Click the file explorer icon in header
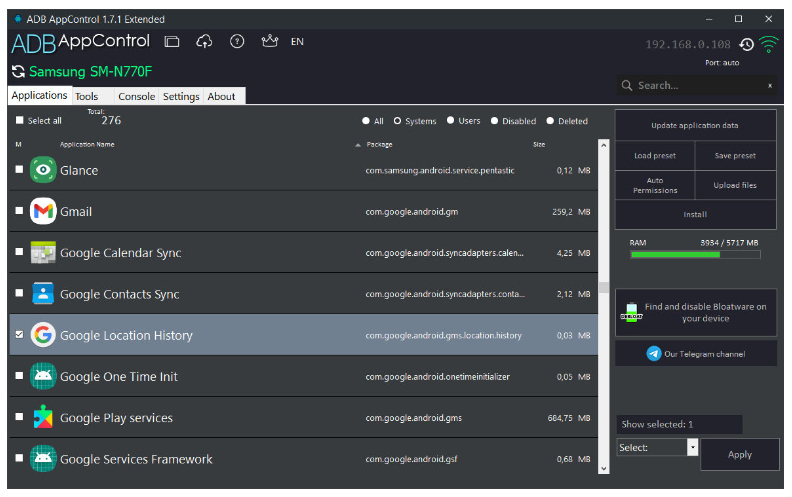 click(x=172, y=42)
